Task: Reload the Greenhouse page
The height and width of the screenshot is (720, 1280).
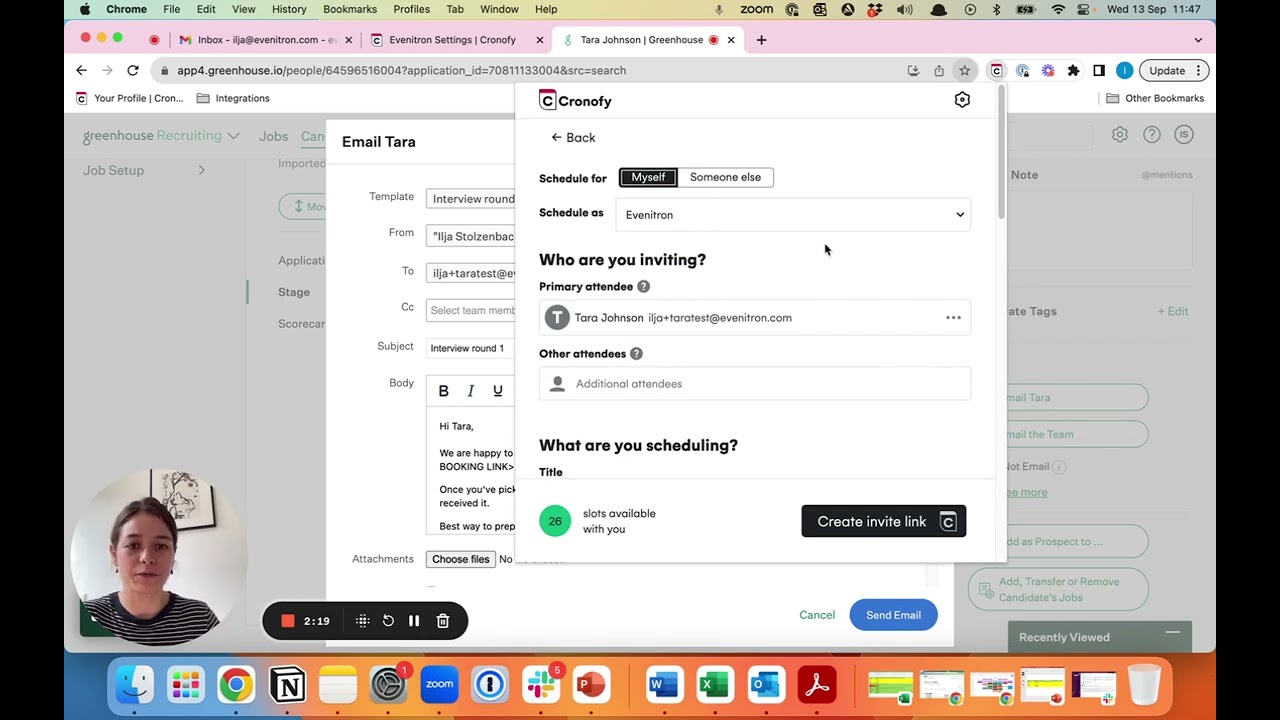Action: coord(133,70)
